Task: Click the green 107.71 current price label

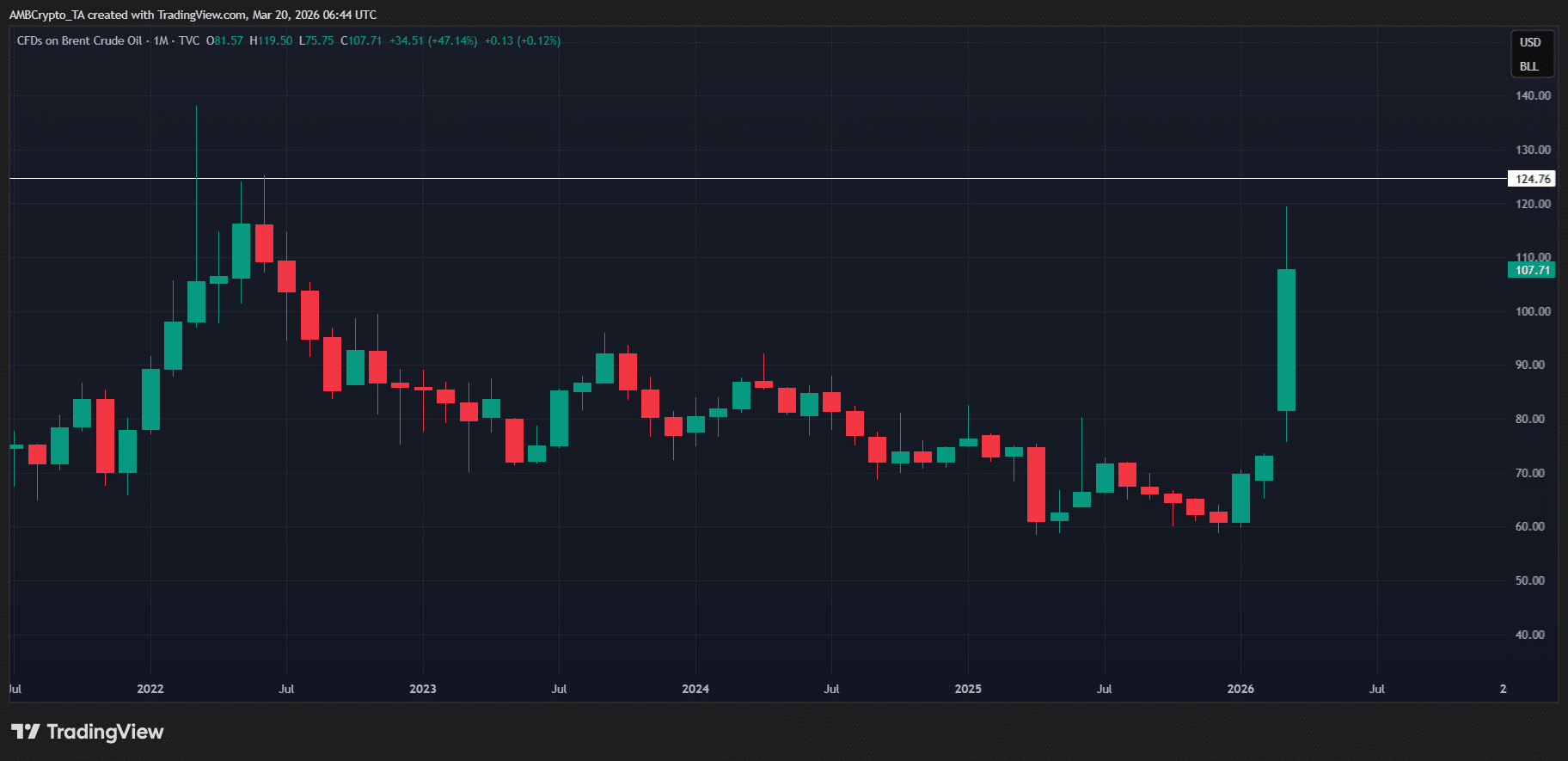Action: pyautogui.click(x=1532, y=270)
